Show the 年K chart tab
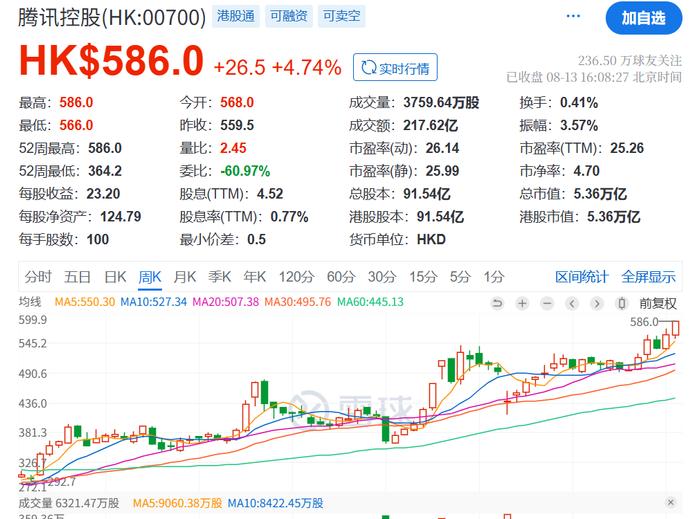The height and width of the screenshot is (519, 700). pyautogui.click(x=254, y=277)
